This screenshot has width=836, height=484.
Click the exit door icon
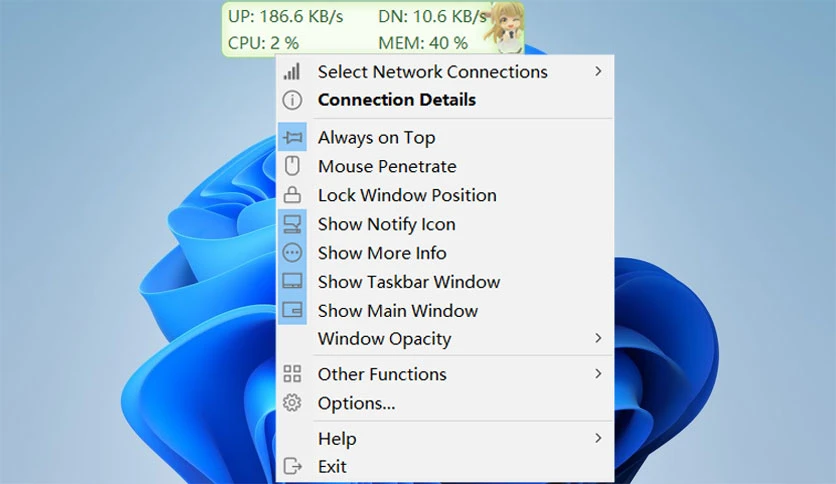(x=292, y=466)
